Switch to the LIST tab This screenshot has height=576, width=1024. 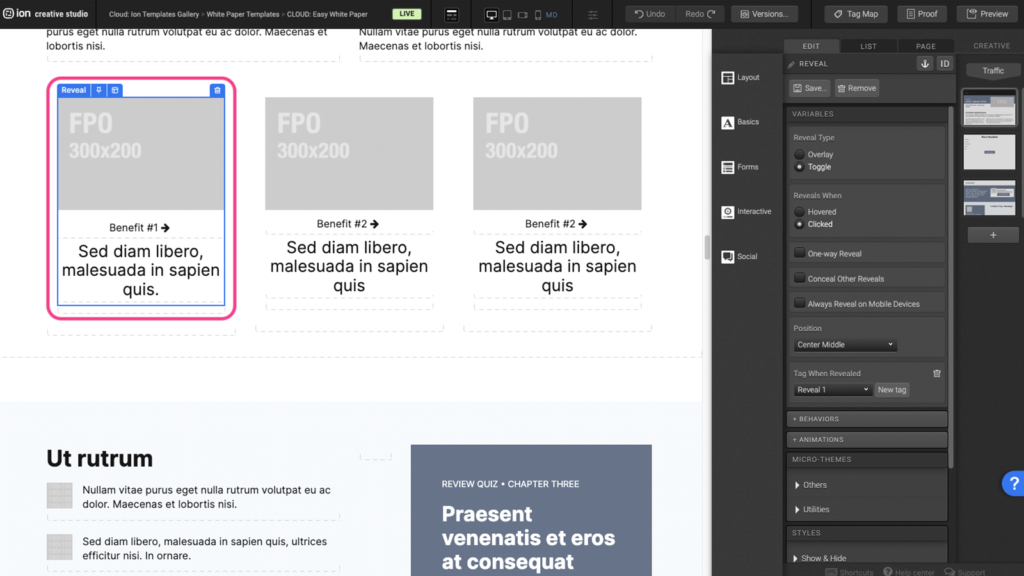pos(868,46)
